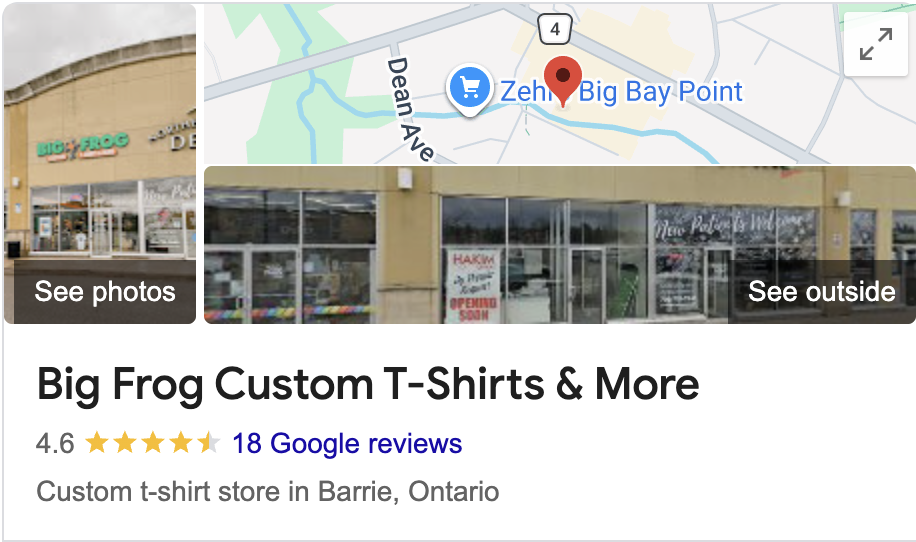Open the See photos overlay
The width and height of the screenshot is (916, 542).
pos(105,291)
